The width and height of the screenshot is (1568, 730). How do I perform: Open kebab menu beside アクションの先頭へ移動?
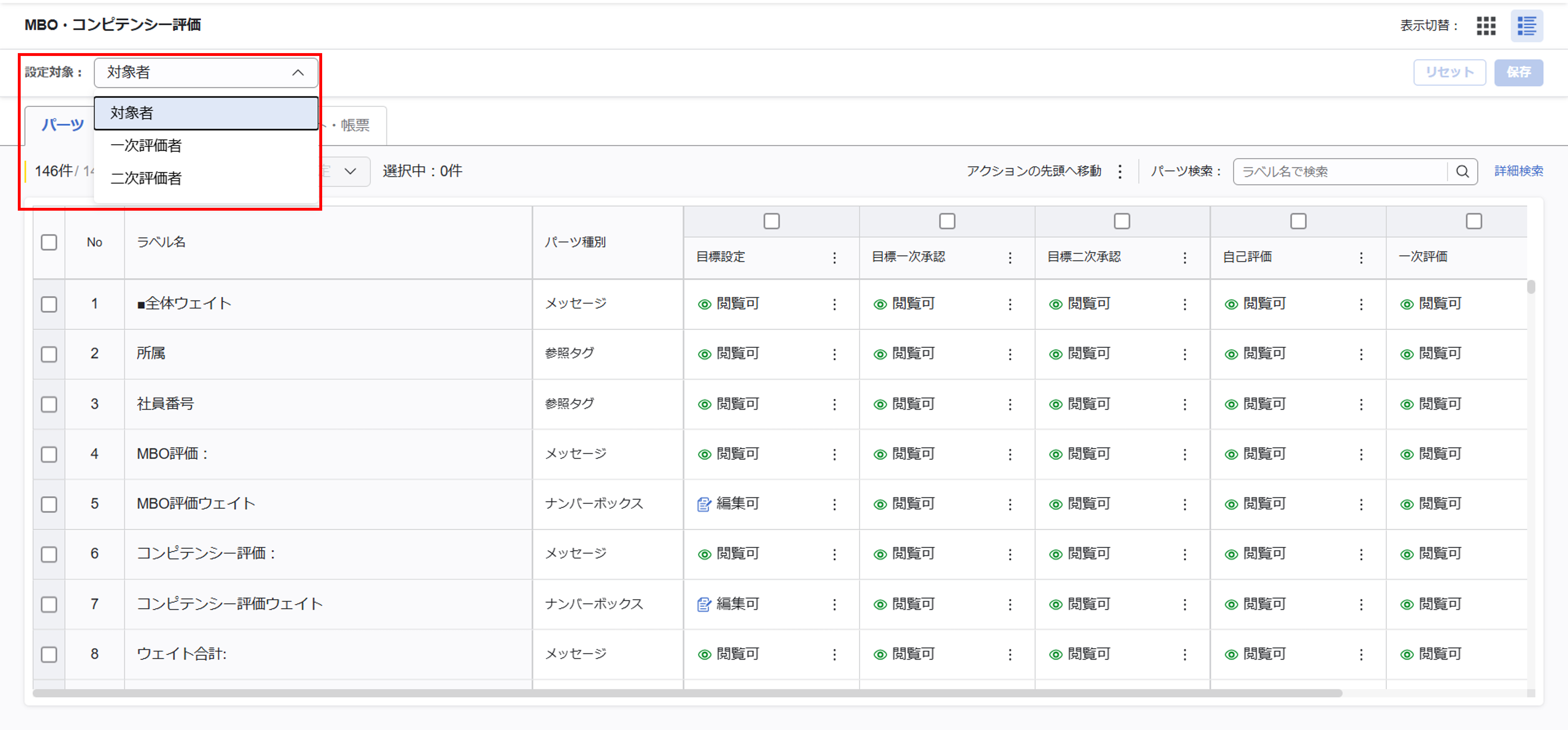[x=1119, y=172]
